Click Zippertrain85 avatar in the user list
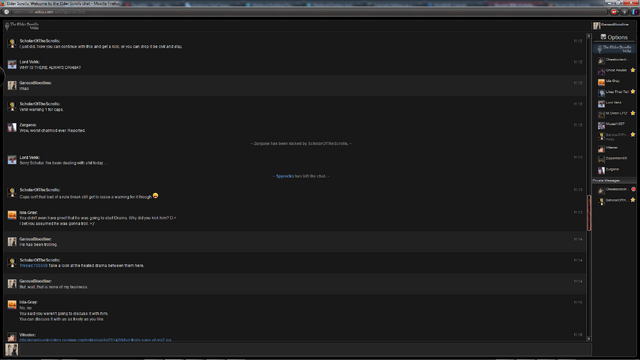 coord(601,159)
